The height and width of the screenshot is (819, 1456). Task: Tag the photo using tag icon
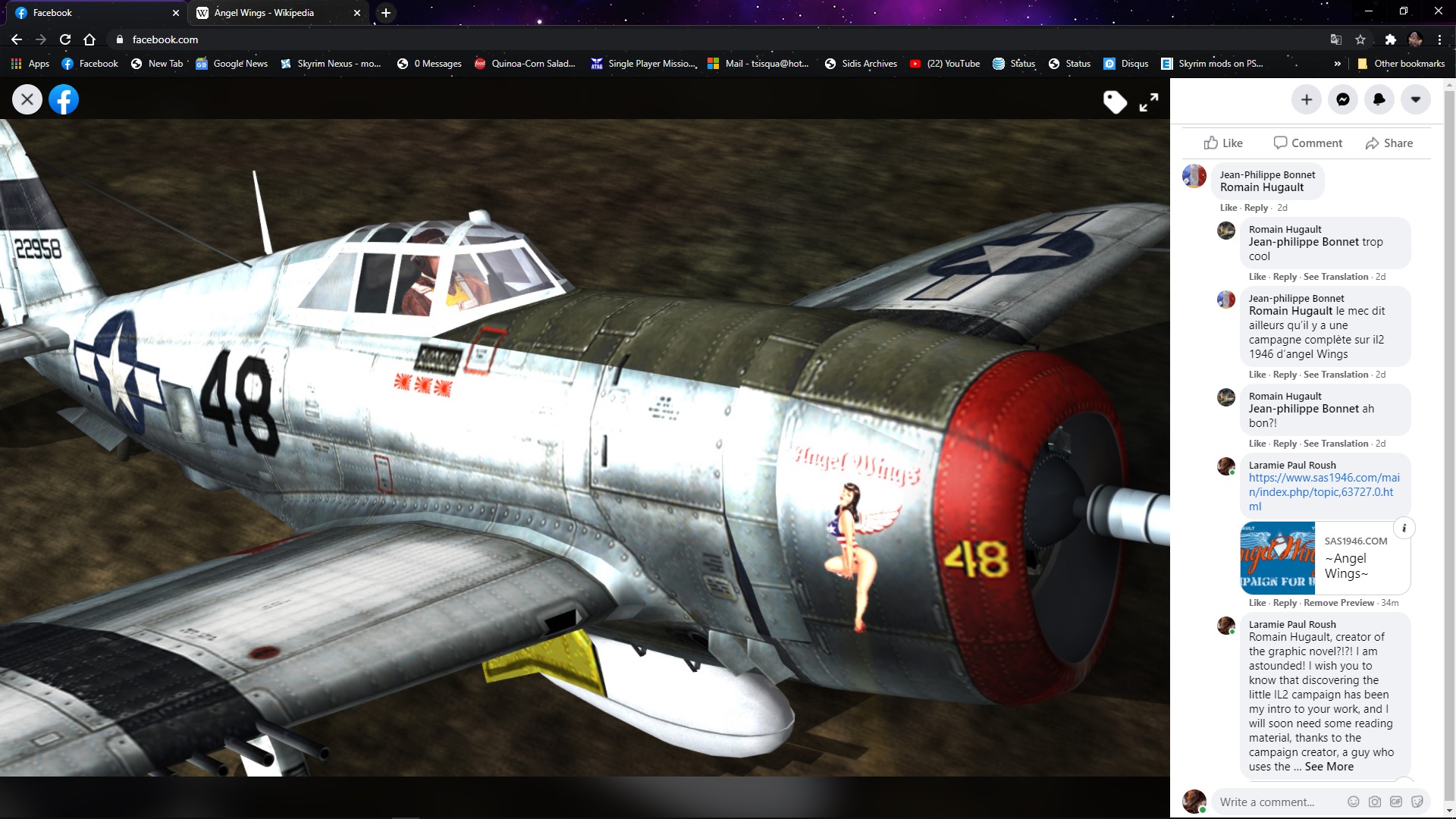1115,102
